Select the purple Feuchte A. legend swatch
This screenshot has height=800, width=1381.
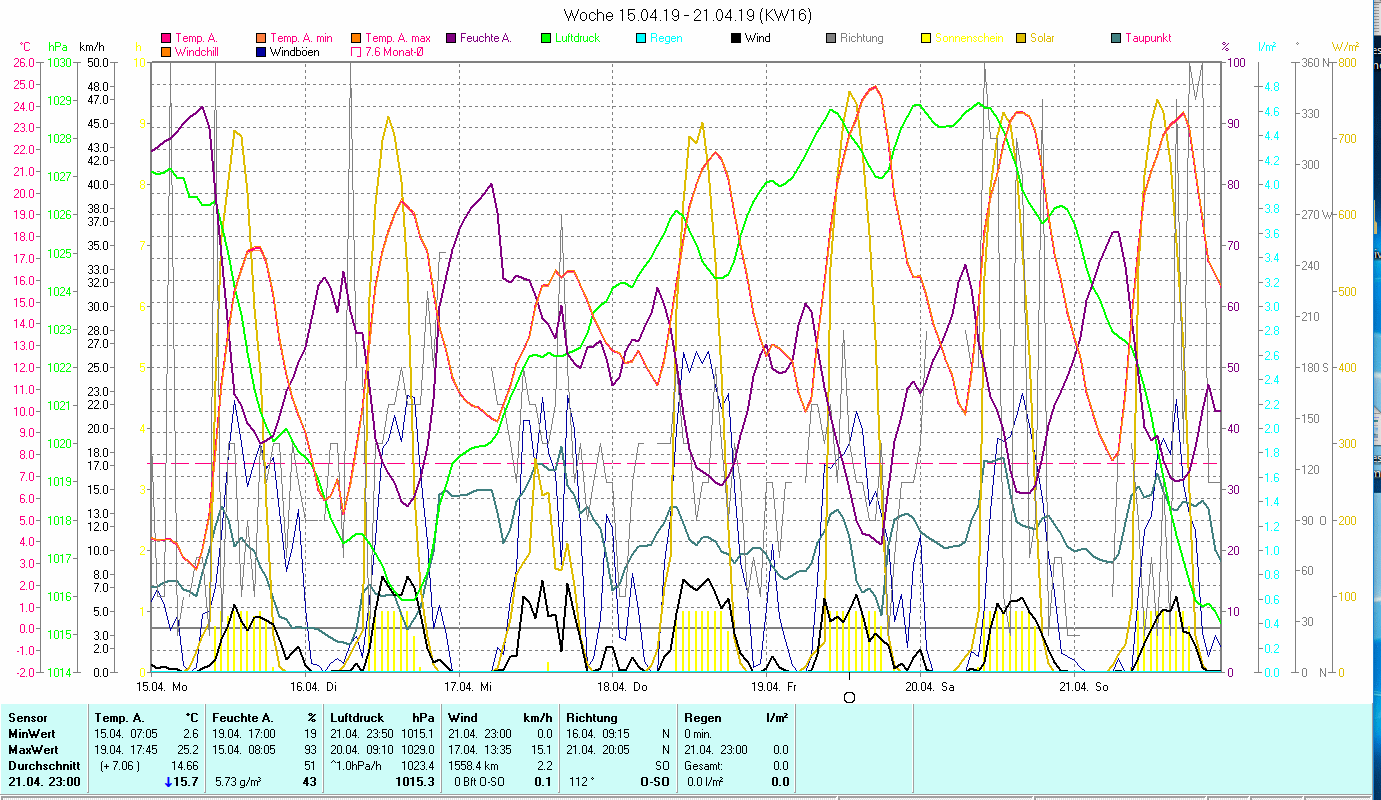(451, 38)
